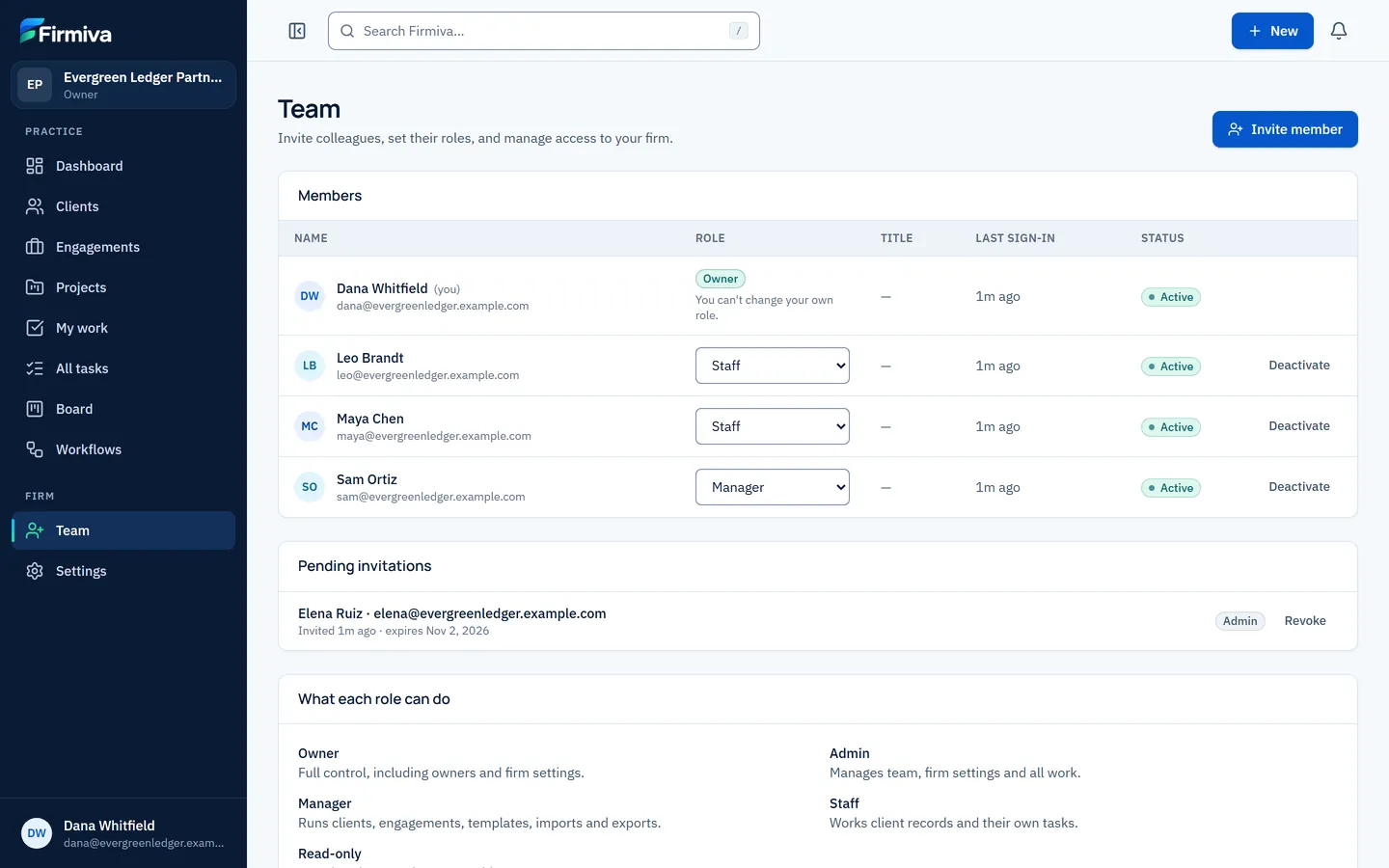Click Sam Ortiz's SO avatar
Viewport: 1389px width, 868px height.
coord(310,487)
